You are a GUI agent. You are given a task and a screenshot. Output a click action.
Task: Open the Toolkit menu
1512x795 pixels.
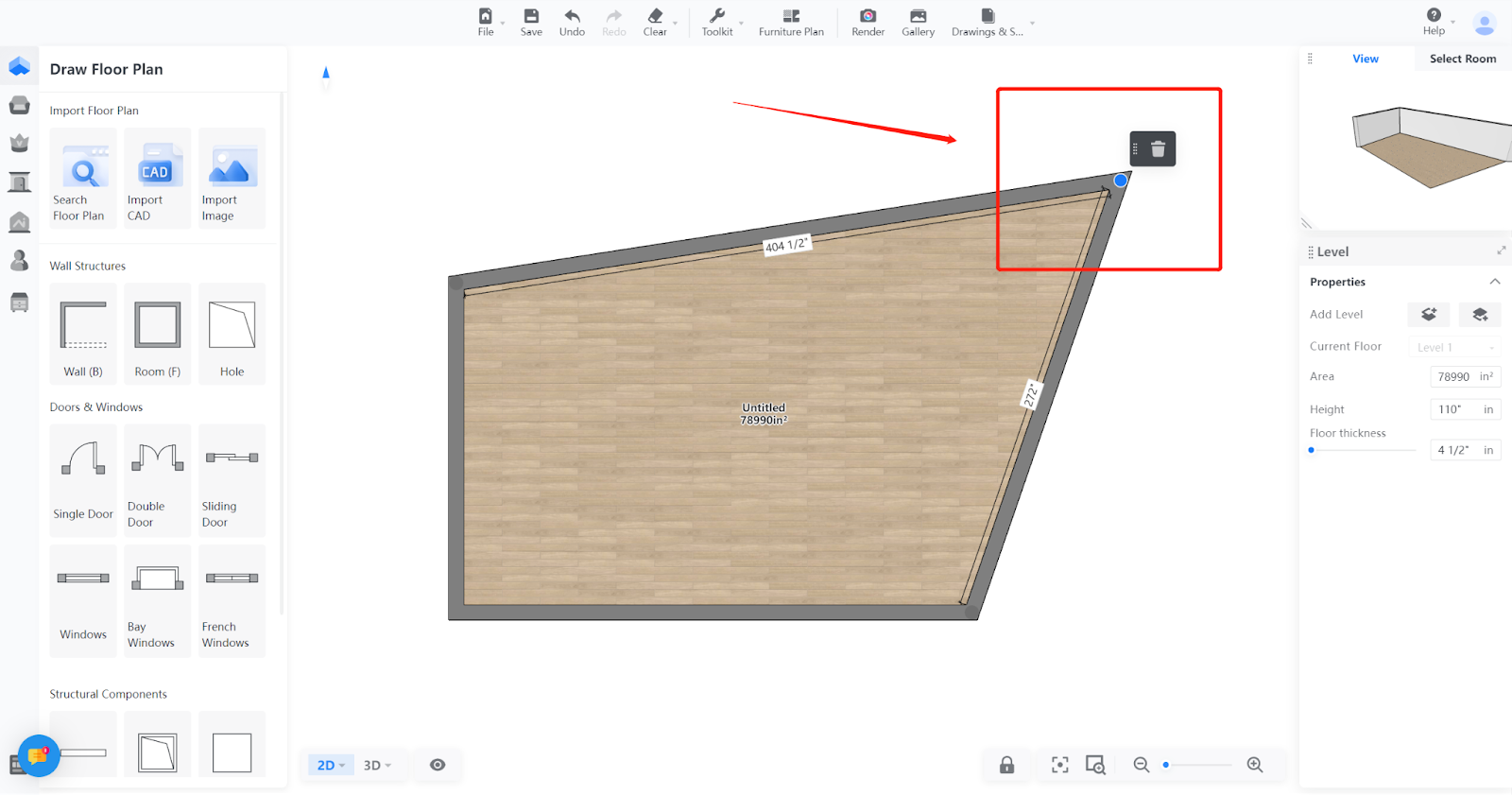[x=717, y=22]
